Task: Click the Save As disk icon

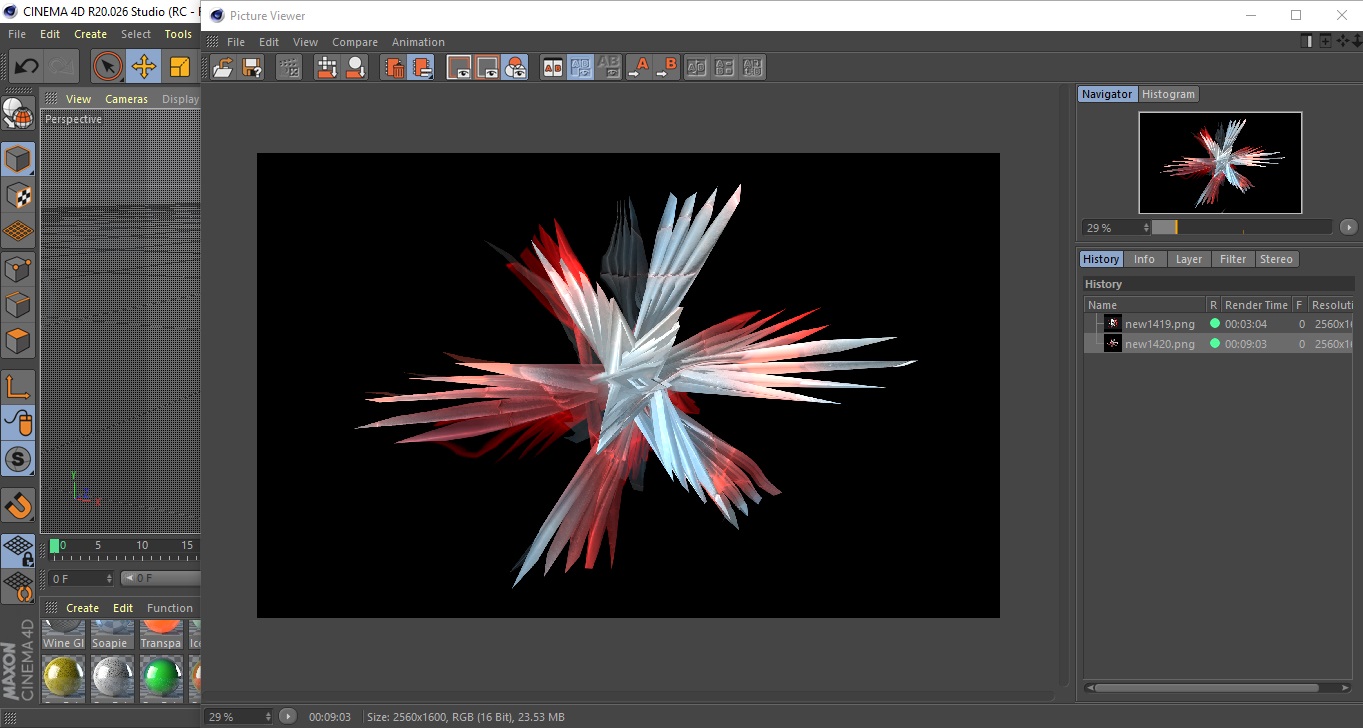Action: 252,67
